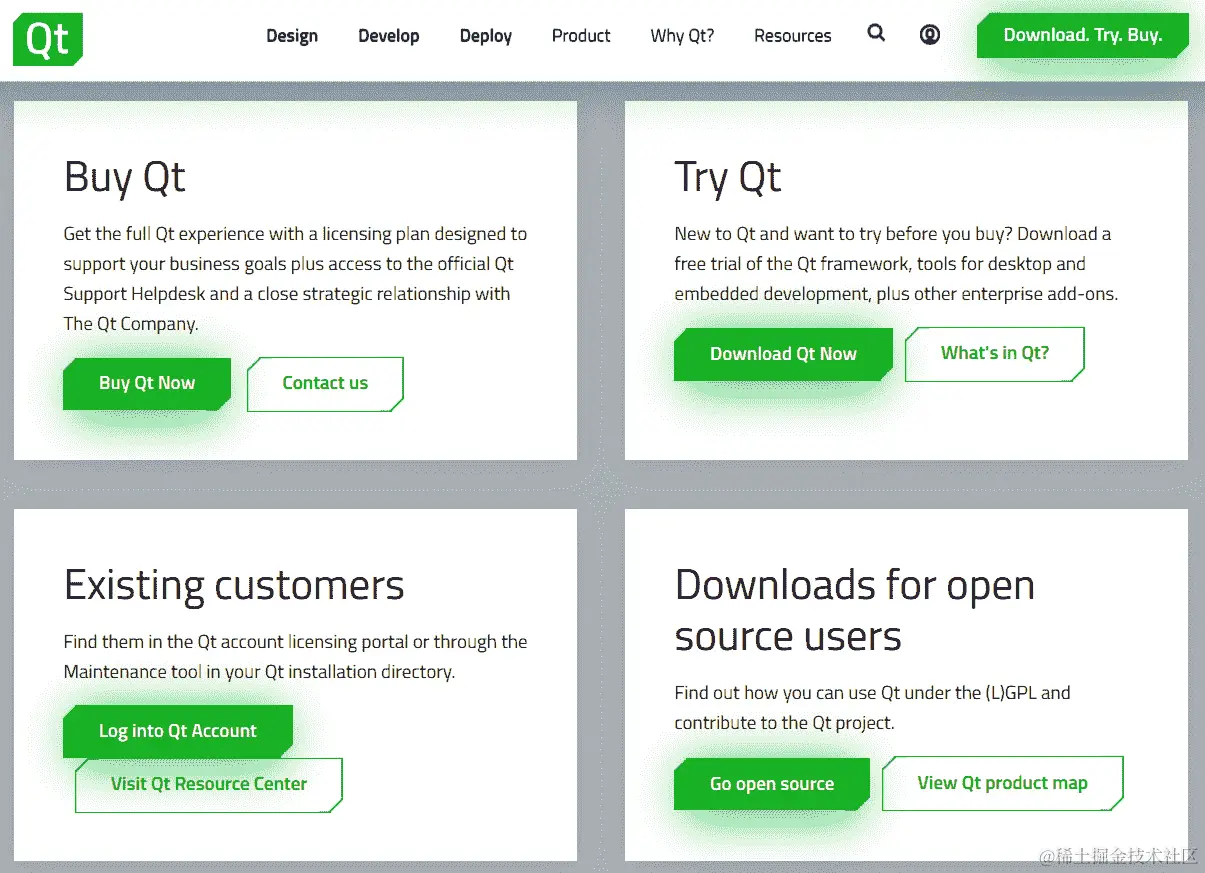Click the What's in Qt? button
Image resolution: width=1205 pixels, height=873 pixels.
click(995, 353)
